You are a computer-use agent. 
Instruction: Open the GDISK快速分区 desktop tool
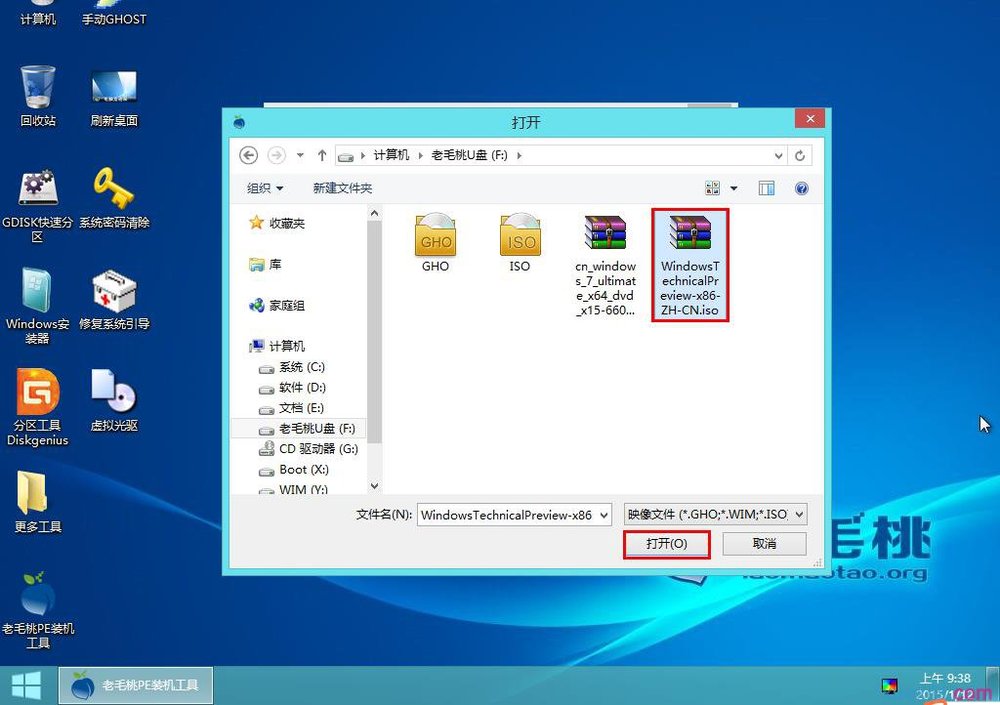pos(36,192)
